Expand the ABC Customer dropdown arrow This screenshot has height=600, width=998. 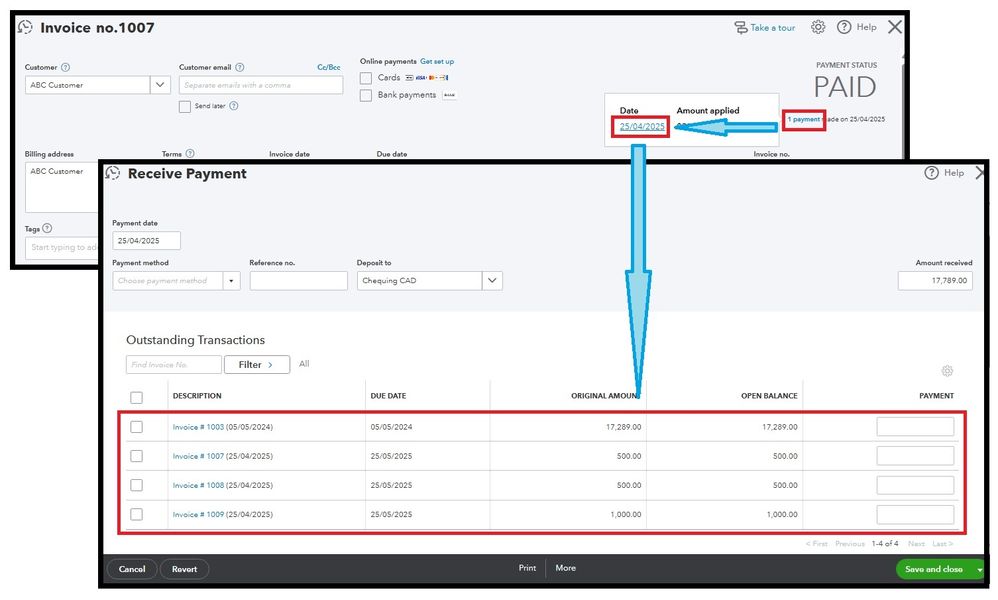pos(160,85)
